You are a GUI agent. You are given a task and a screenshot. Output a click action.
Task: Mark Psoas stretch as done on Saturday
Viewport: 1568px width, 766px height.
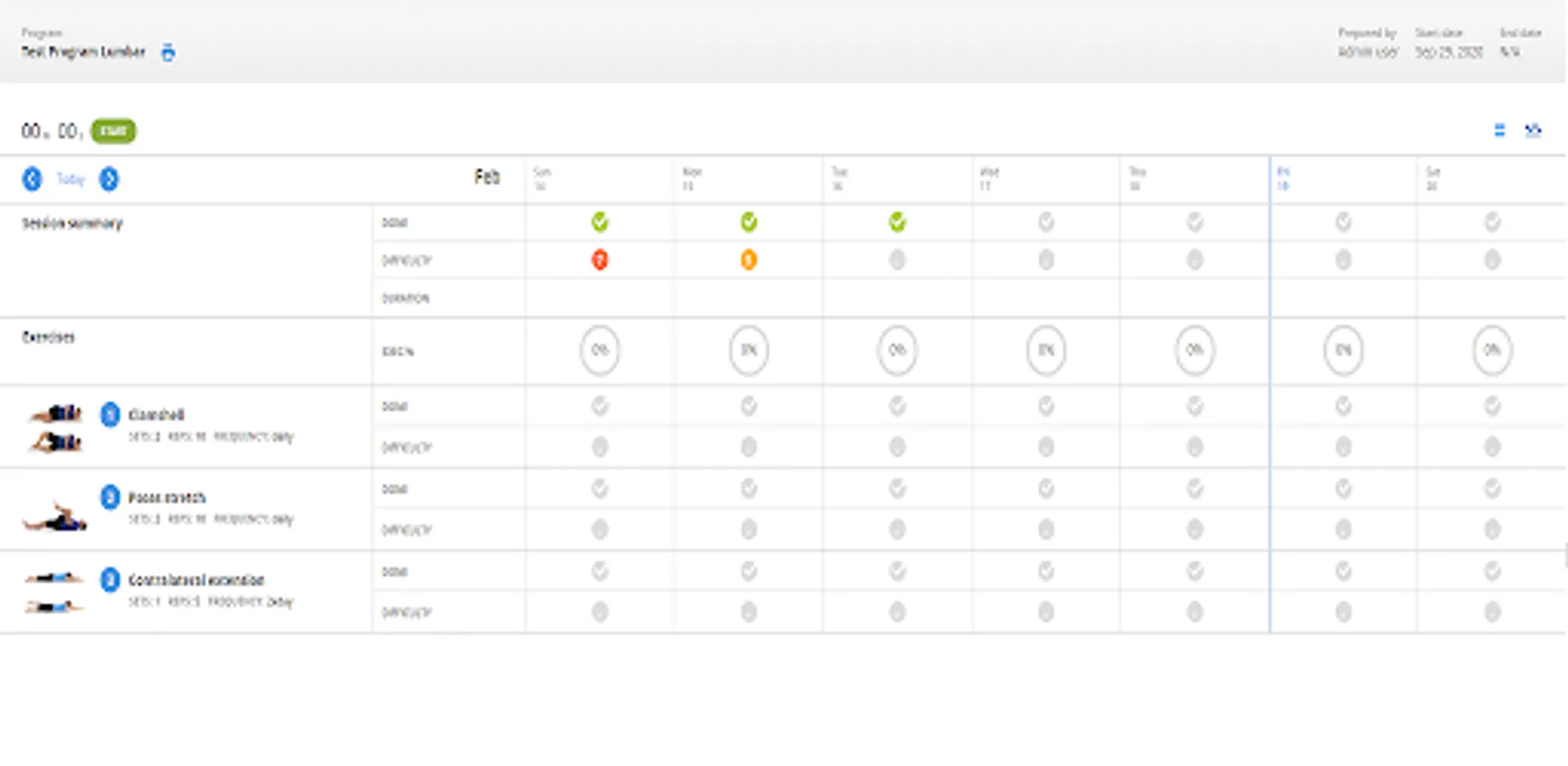pos(1492,489)
